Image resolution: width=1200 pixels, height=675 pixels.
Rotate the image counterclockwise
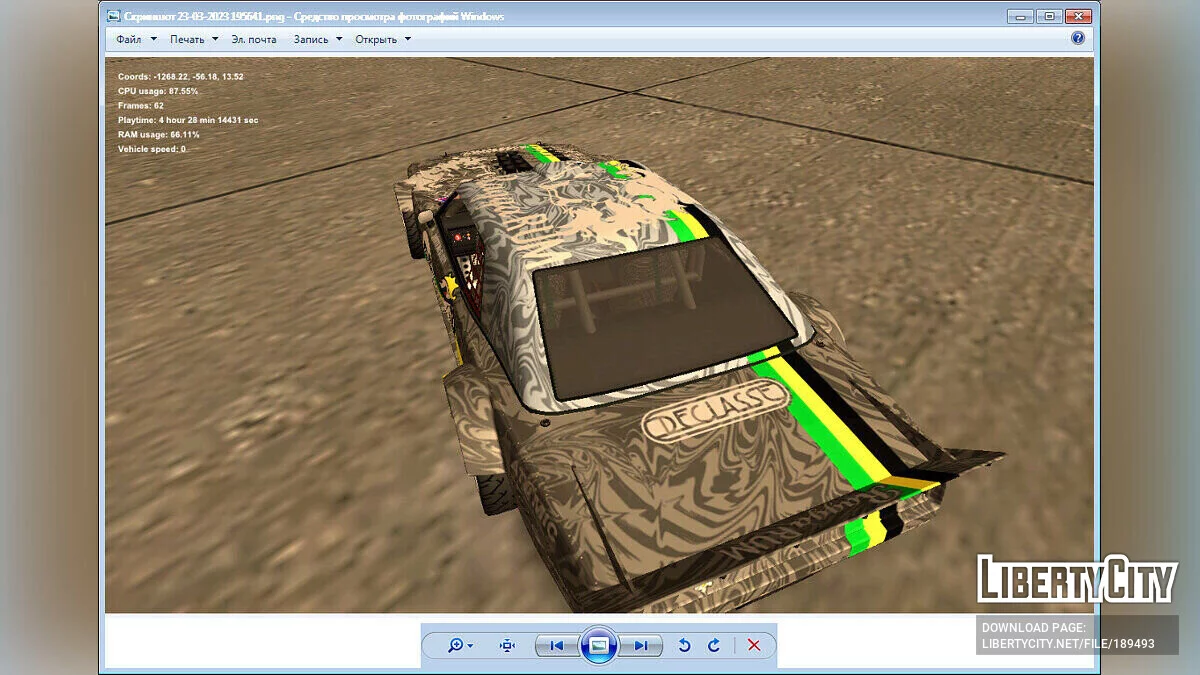684,646
